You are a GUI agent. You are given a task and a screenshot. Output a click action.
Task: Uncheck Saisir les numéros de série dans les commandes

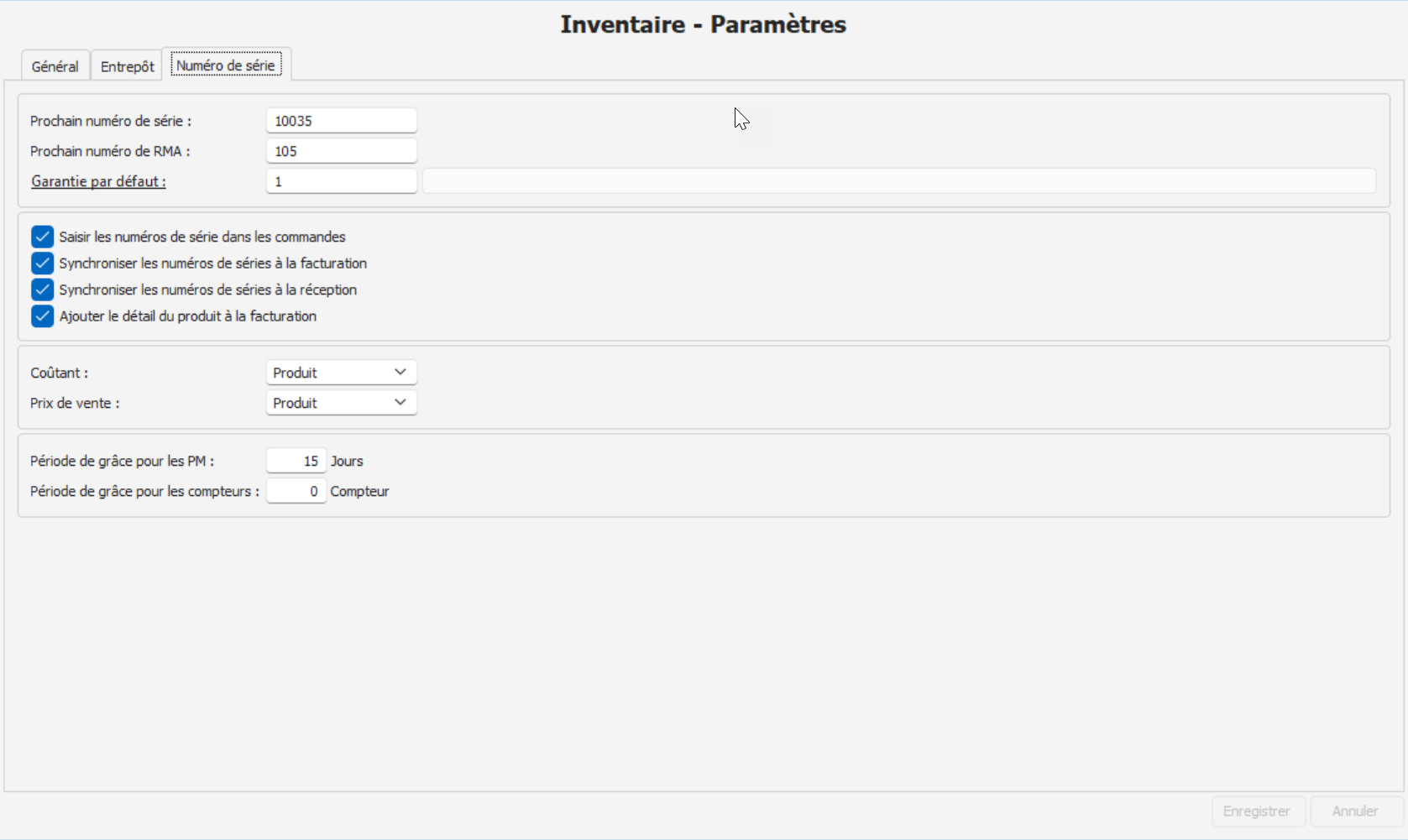click(42, 237)
